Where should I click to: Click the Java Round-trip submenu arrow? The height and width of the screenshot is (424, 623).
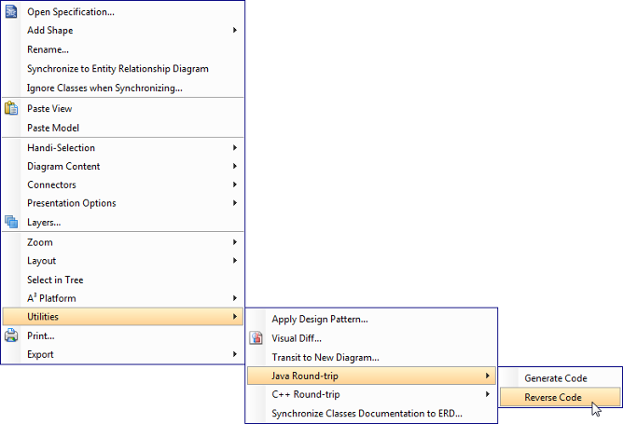[x=488, y=376]
